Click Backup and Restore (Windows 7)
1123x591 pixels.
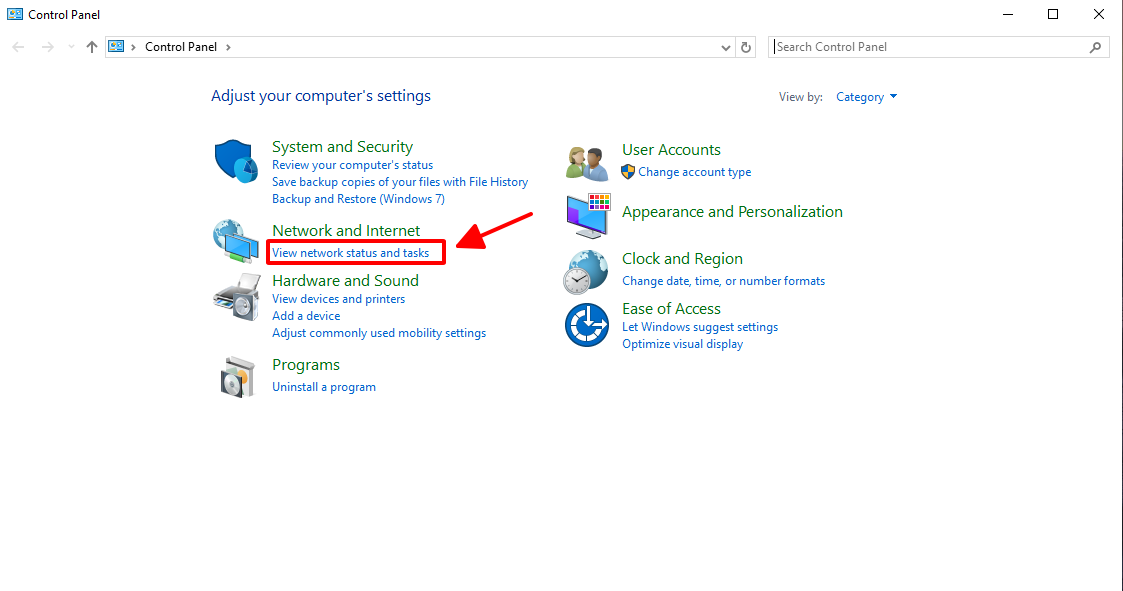358,199
